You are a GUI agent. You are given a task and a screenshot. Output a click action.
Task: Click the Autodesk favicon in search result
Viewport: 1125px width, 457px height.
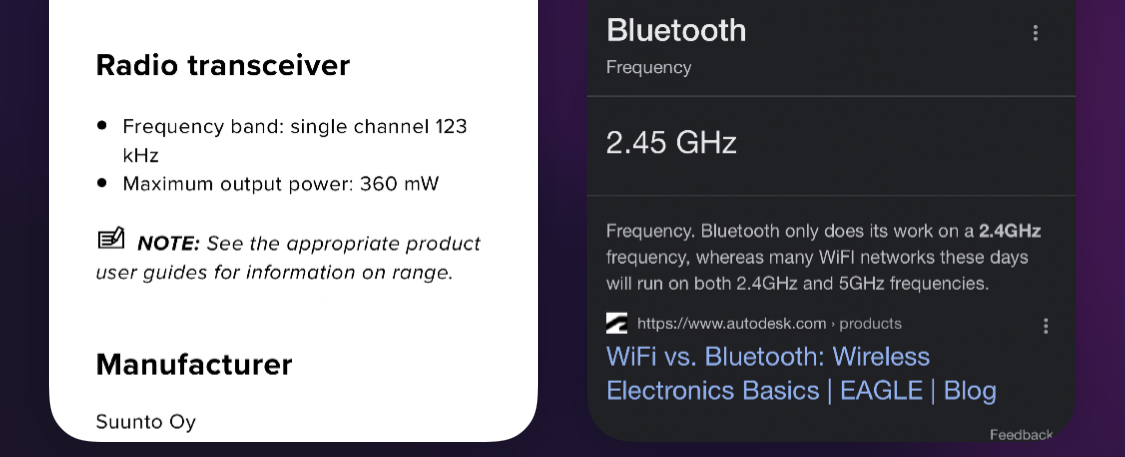[616, 324]
